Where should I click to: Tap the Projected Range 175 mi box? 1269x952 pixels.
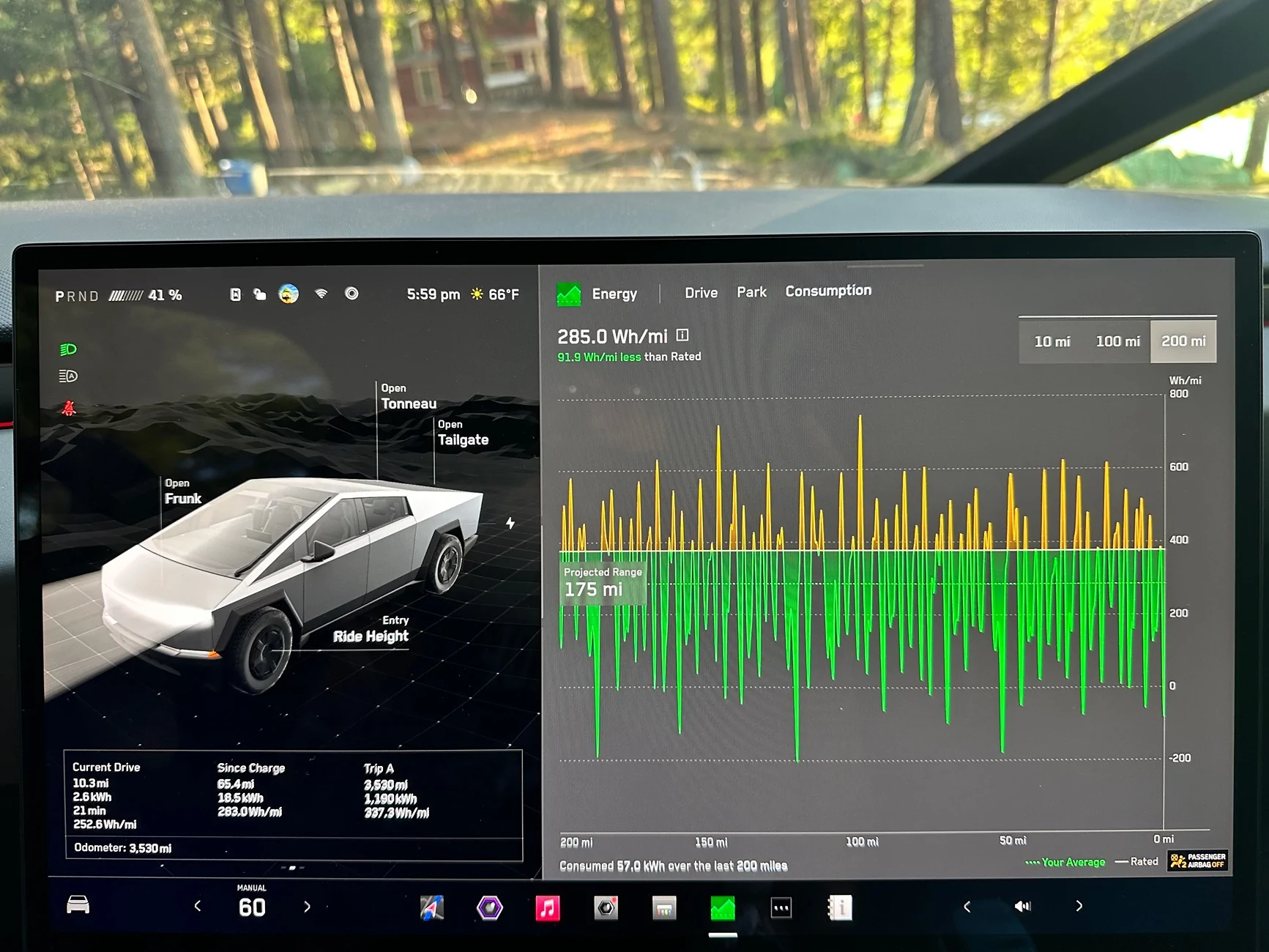click(603, 583)
